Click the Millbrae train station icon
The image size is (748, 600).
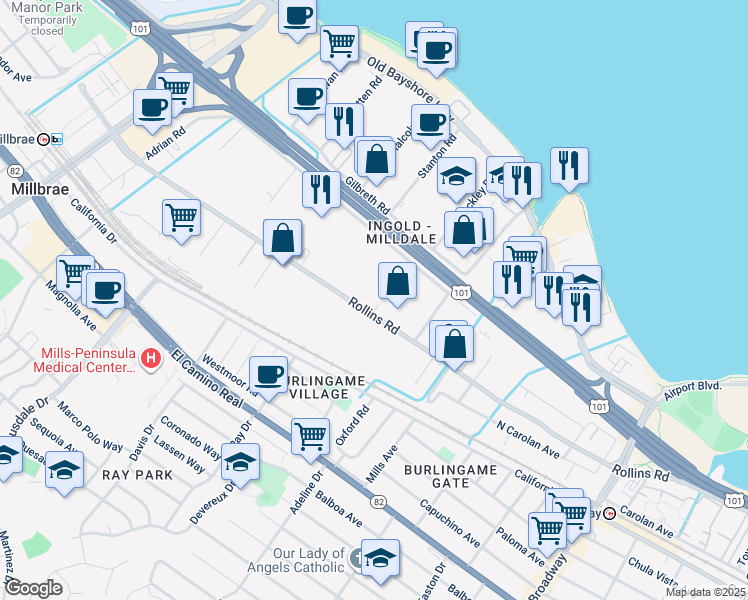click(45, 139)
